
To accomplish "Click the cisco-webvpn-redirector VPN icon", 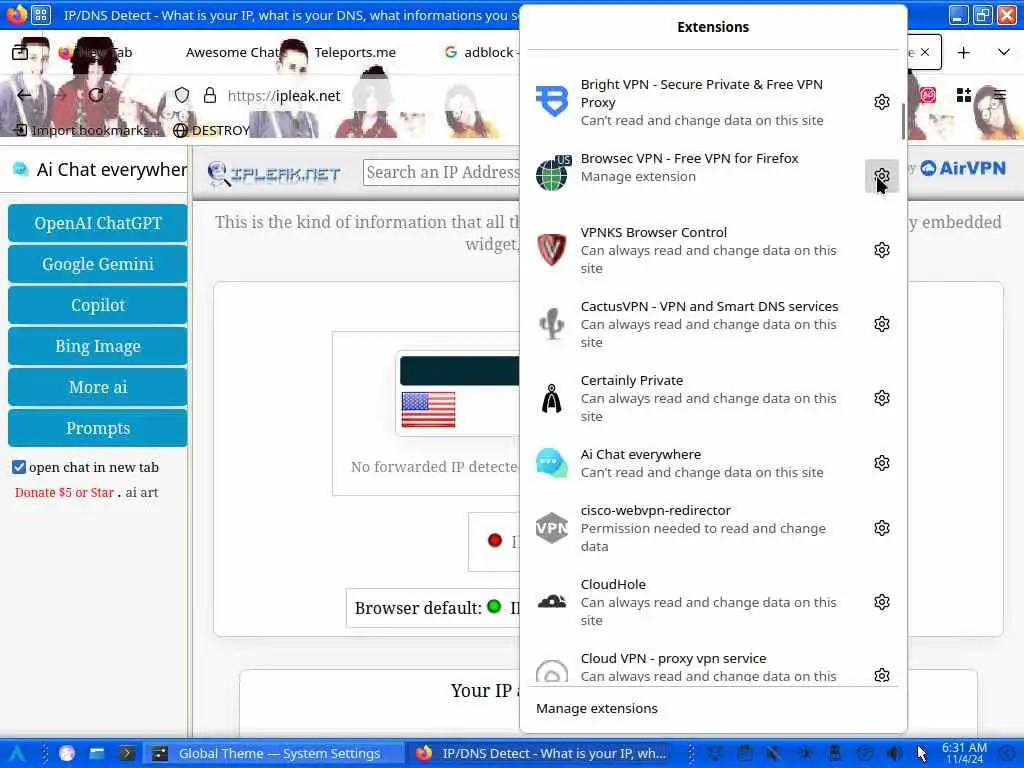I will (x=552, y=528).
